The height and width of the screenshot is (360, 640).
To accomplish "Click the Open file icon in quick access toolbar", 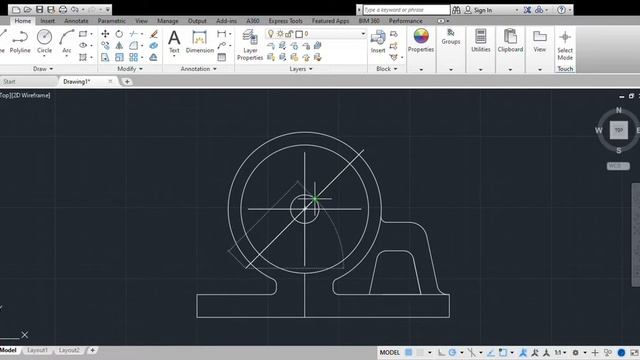I will [x=27, y=9].
